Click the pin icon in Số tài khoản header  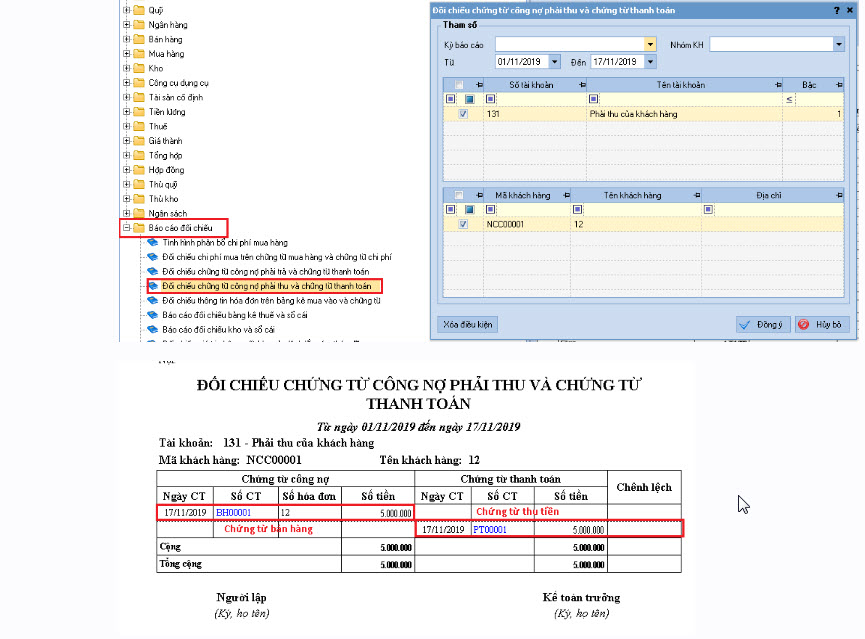pyautogui.click(x=582, y=85)
